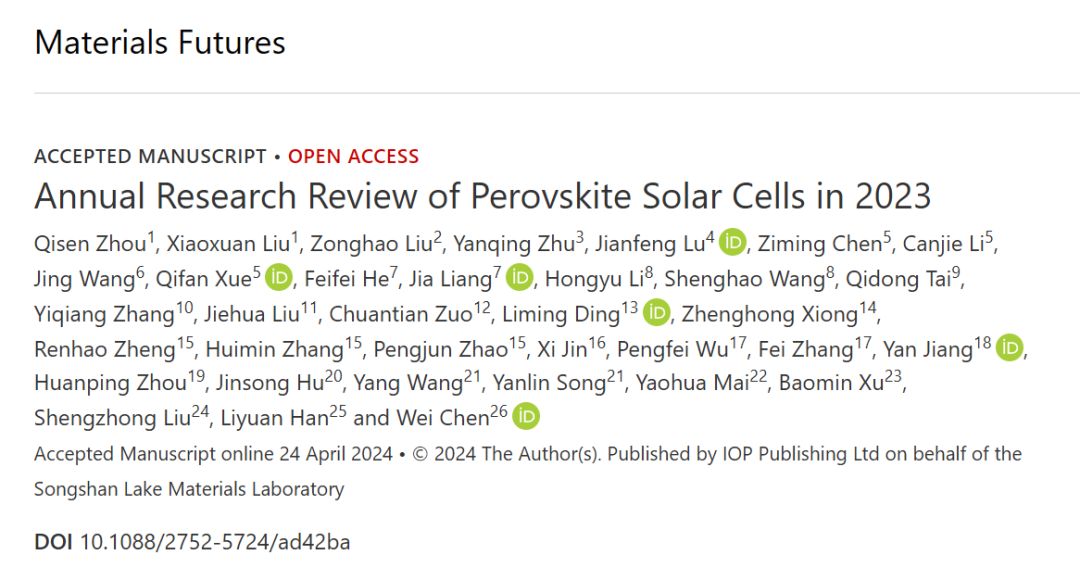
Task: Click ORCID icon next to Jianfeng Lu
Action: click(734, 243)
